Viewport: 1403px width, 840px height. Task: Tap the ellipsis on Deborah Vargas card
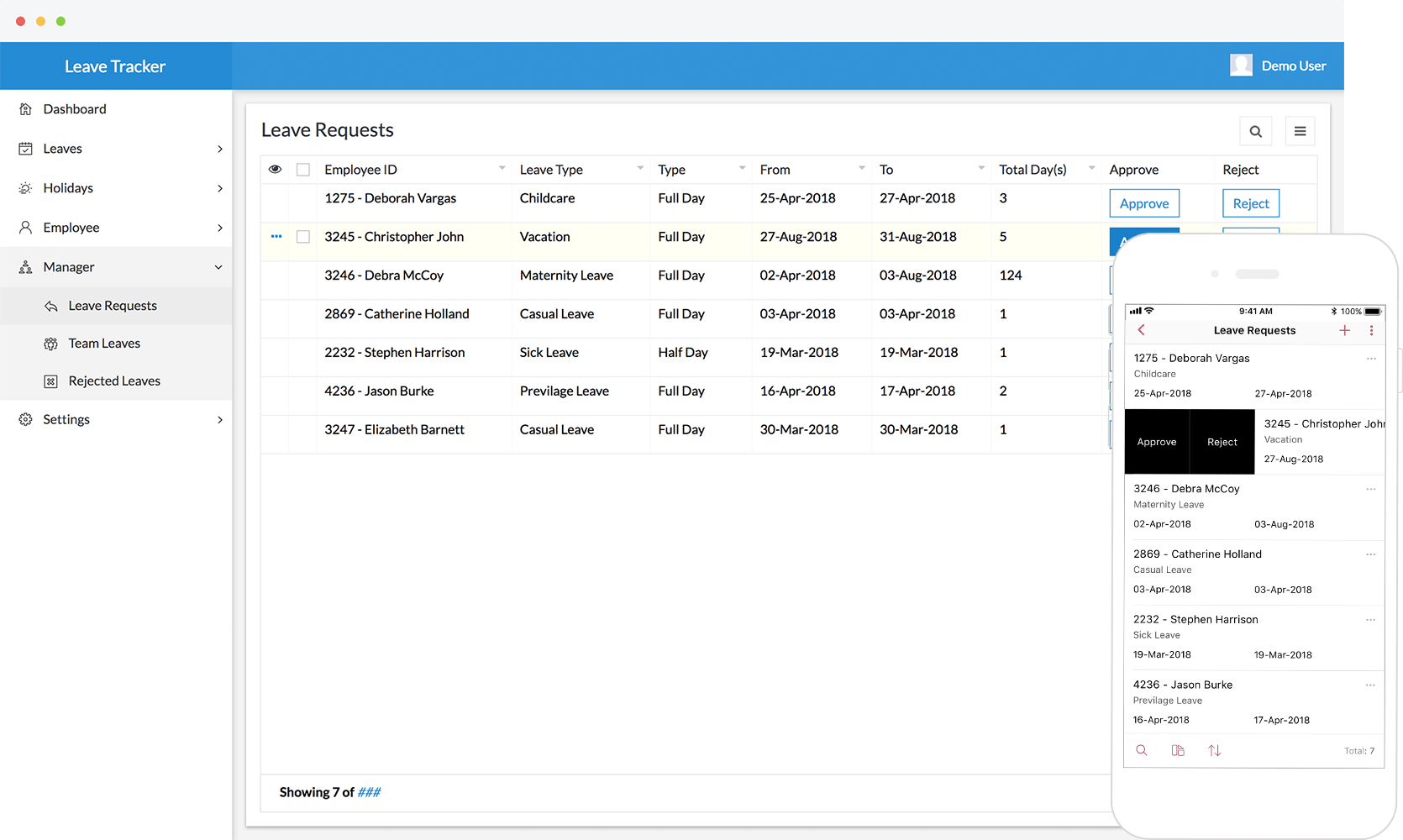tap(1371, 359)
